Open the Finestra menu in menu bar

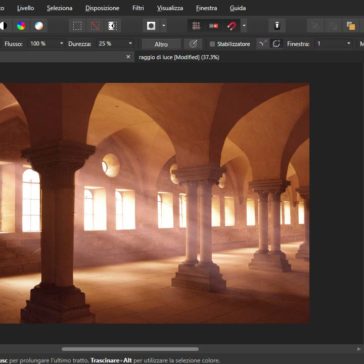point(207,8)
